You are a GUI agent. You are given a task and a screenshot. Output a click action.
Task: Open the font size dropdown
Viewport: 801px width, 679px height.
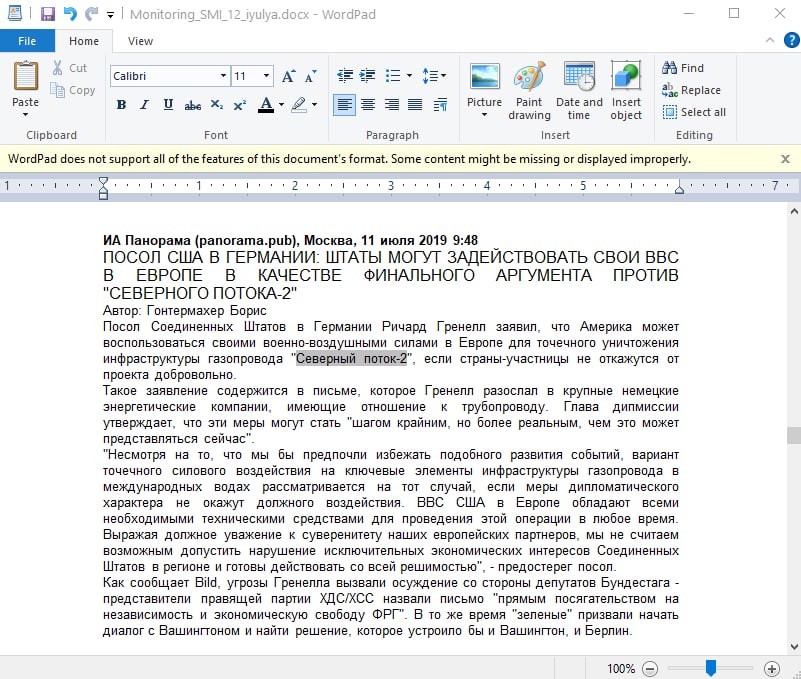(266, 76)
